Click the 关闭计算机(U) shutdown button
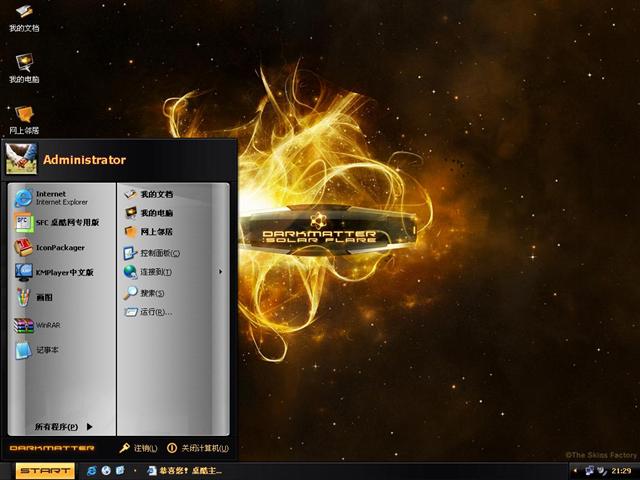This screenshot has height=480, width=640. [x=198, y=448]
